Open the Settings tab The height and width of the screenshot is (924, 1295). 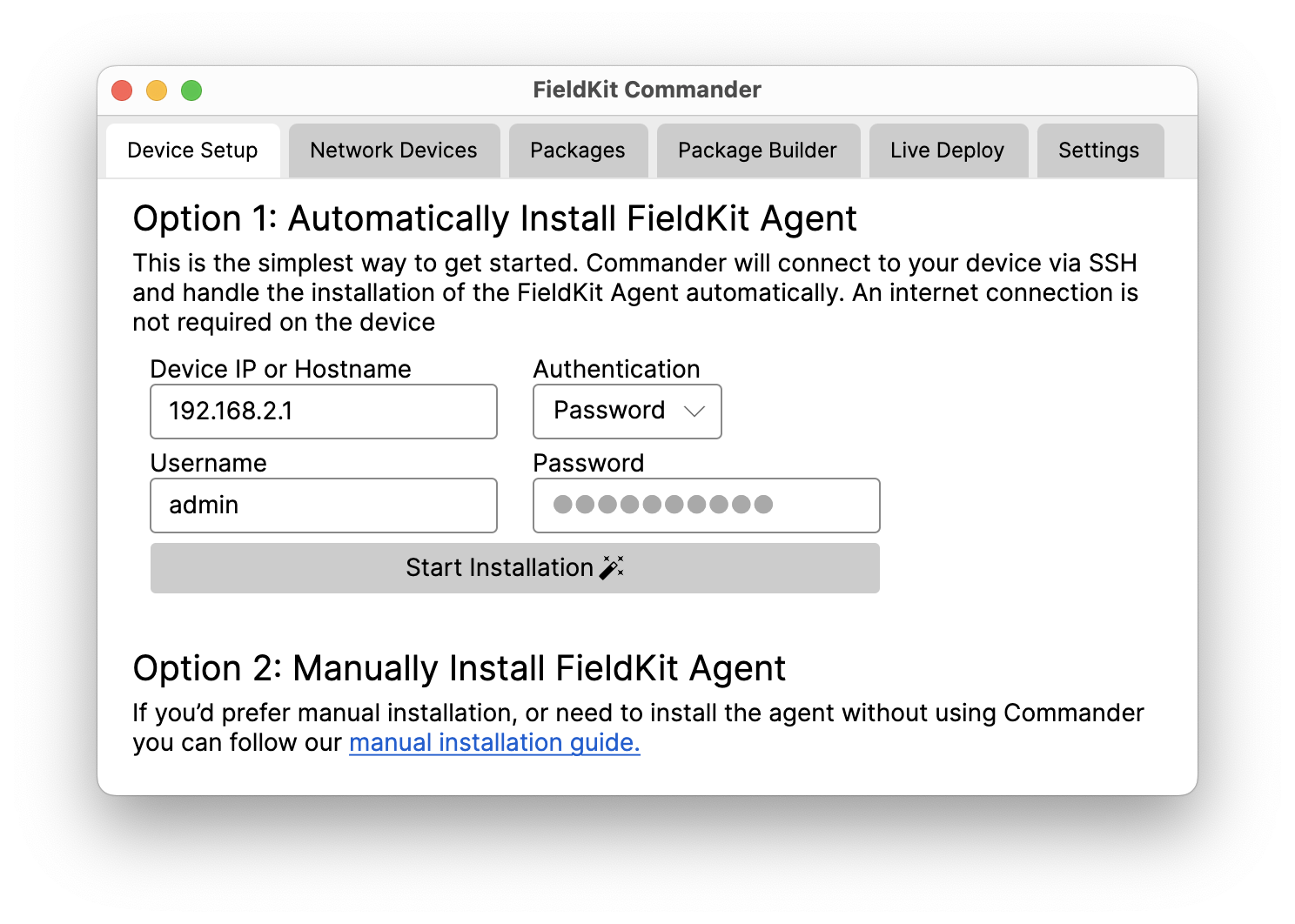pyautogui.click(x=1098, y=151)
